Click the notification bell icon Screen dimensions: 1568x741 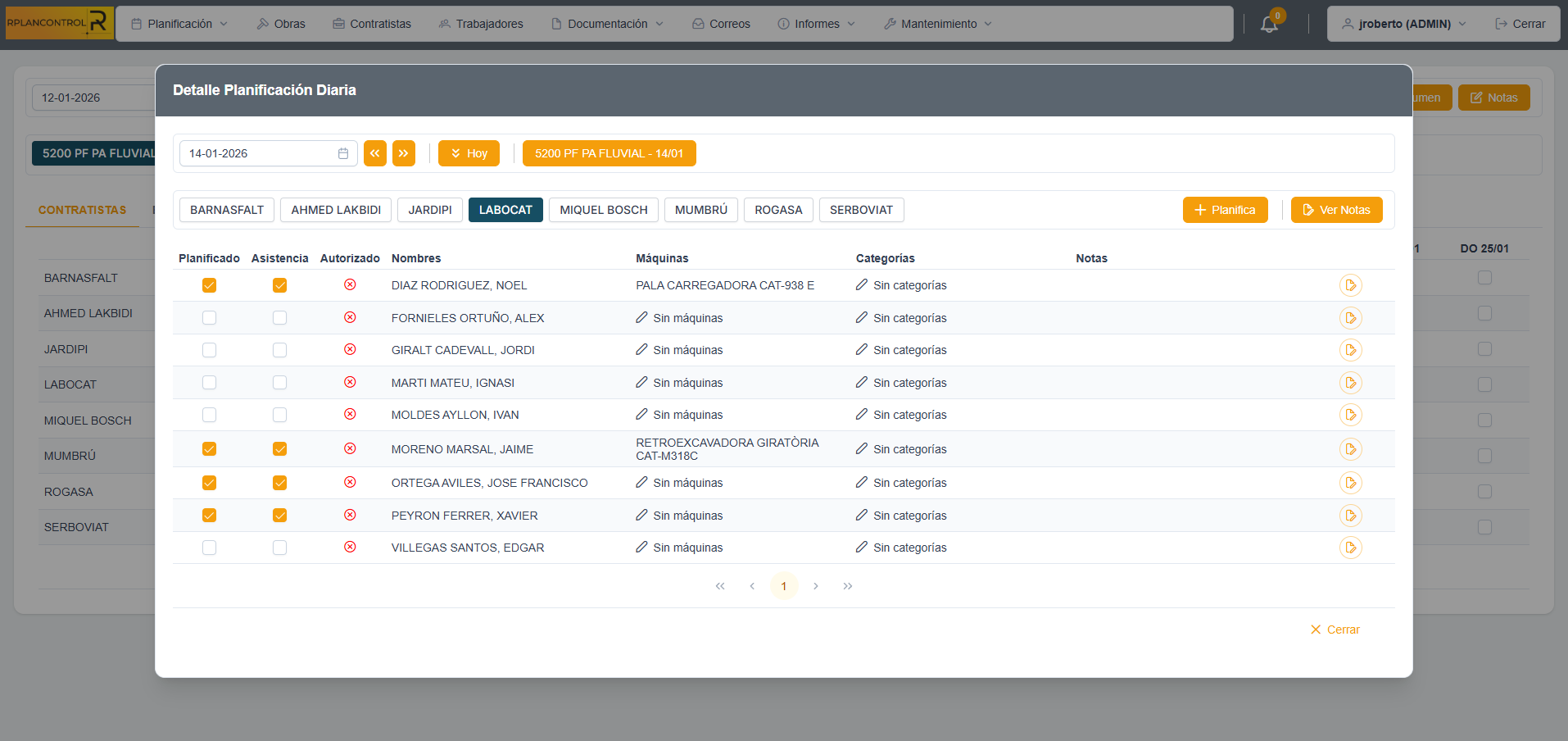(1269, 25)
